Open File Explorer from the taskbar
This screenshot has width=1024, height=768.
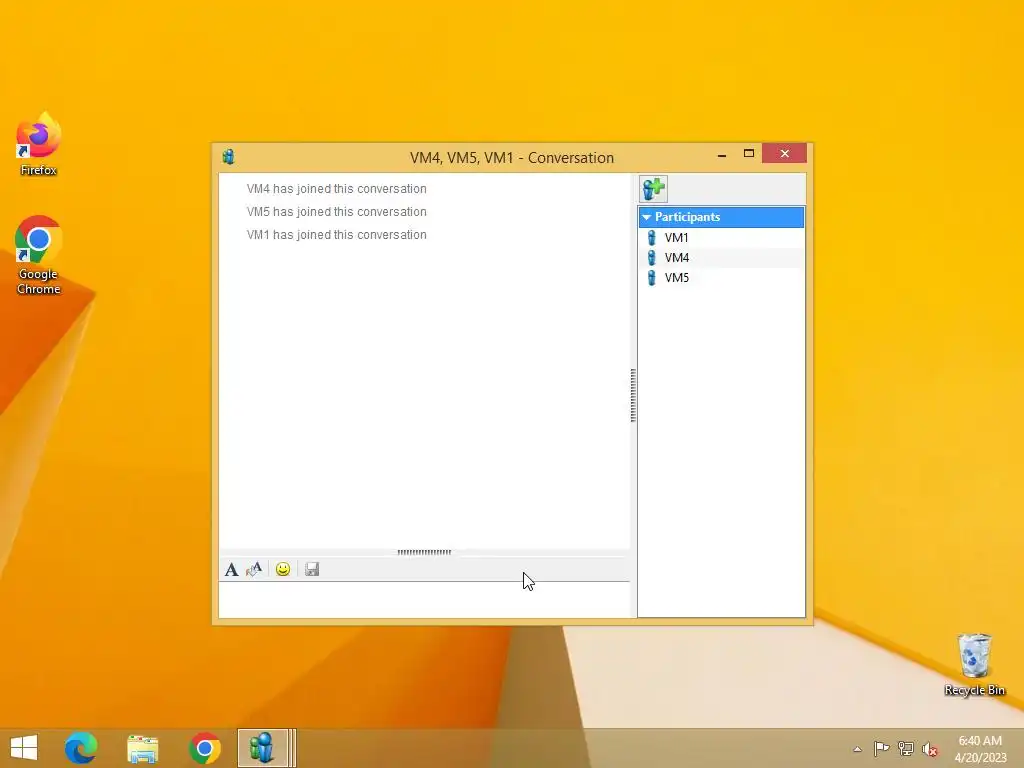coord(142,748)
